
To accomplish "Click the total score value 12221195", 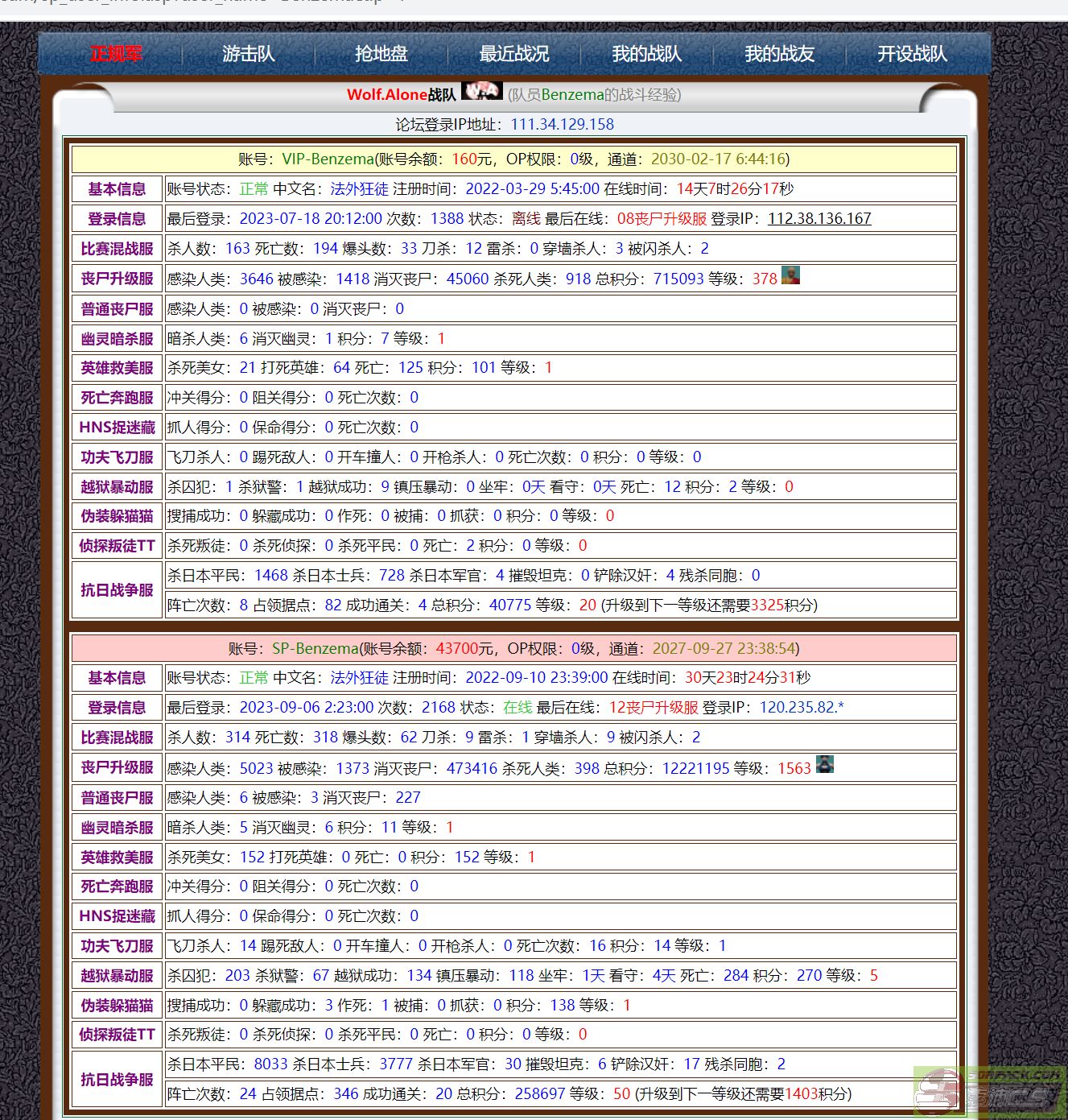I will (x=695, y=768).
